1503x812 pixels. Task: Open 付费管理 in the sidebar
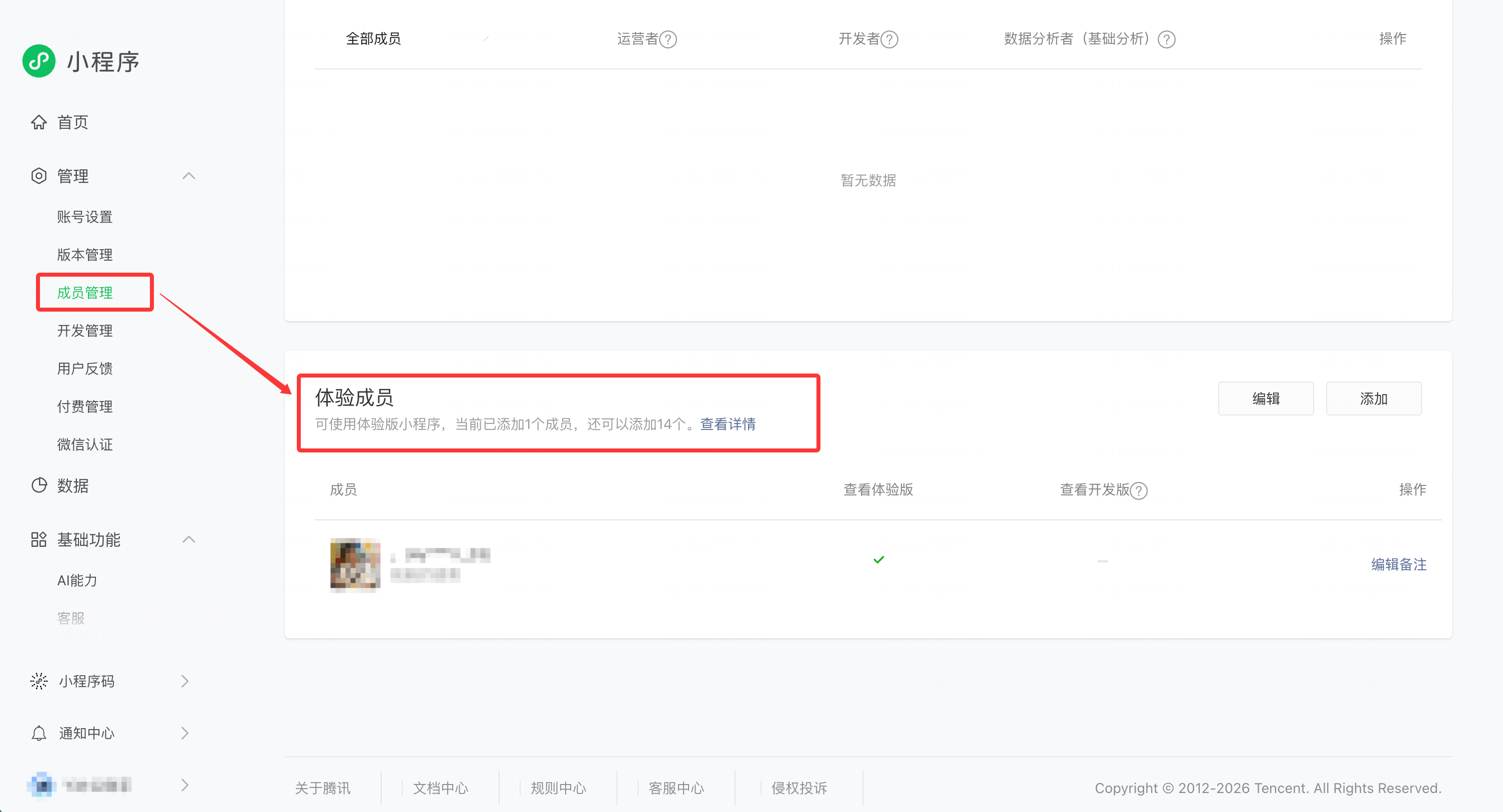[84, 406]
